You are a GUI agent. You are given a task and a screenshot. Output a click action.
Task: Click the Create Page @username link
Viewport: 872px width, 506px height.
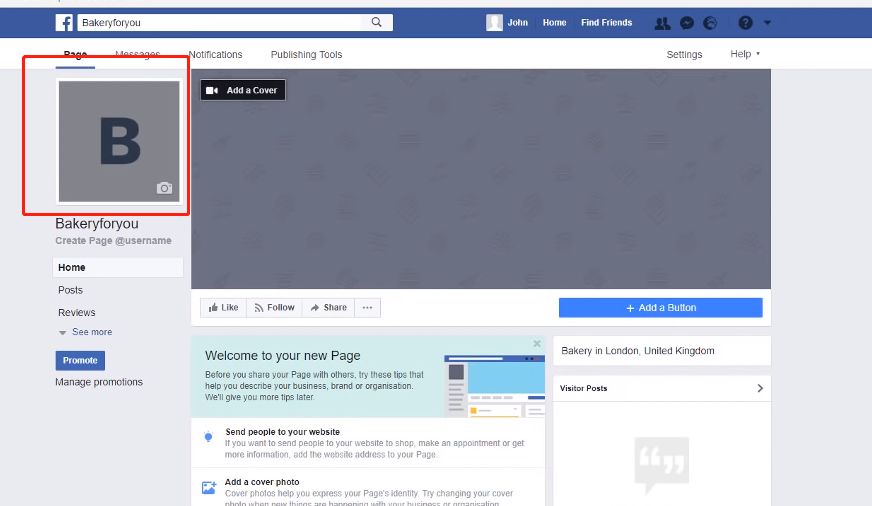[x=113, y=241]
